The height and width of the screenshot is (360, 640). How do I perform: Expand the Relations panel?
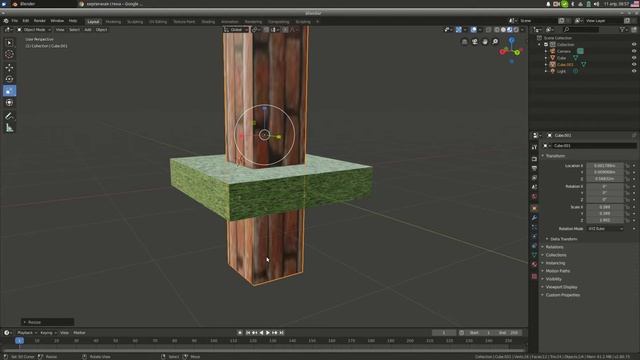[x=554, y=247]
